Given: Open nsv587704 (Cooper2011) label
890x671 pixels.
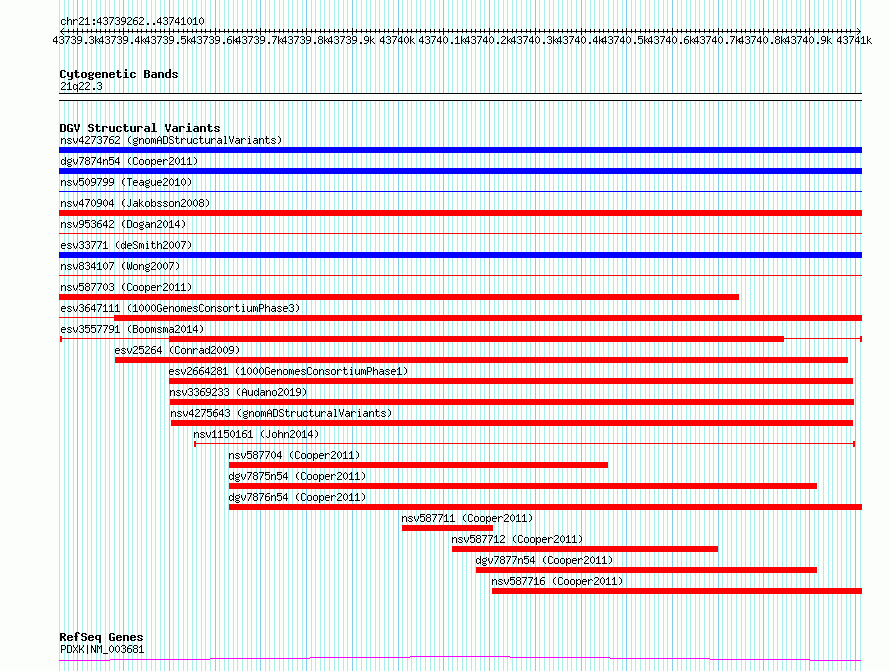Looking at the screenshot, I should pyautogui.click(x=294, y=455).
